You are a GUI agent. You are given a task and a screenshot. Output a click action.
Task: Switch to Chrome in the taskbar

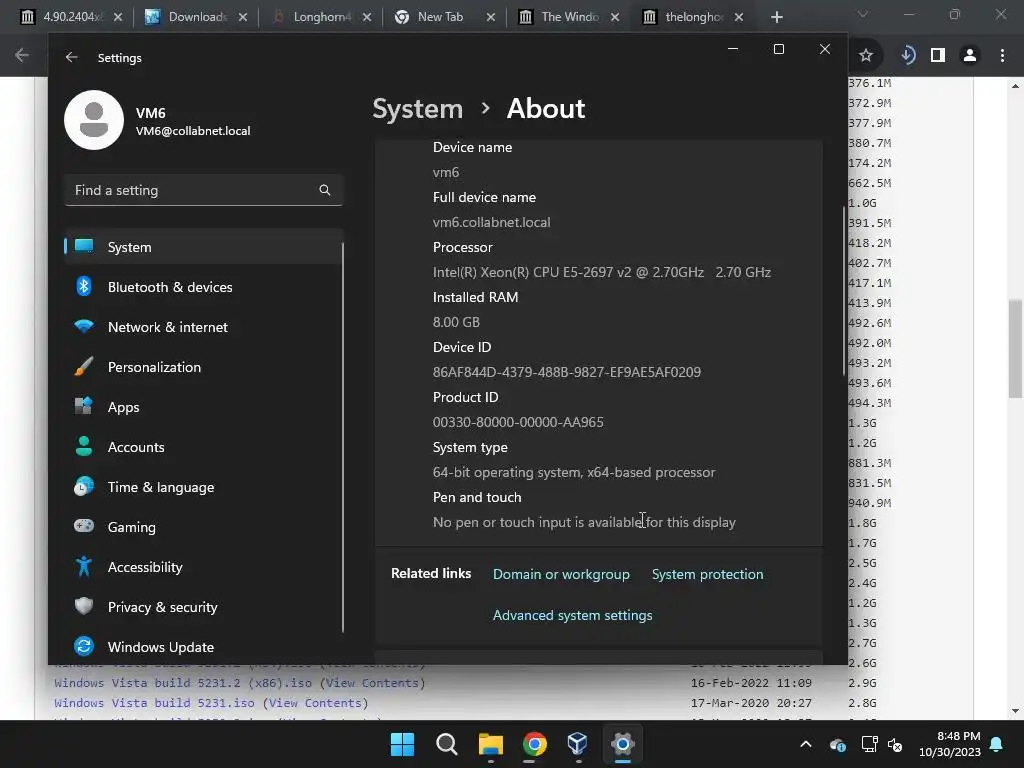tap(534, 744)
